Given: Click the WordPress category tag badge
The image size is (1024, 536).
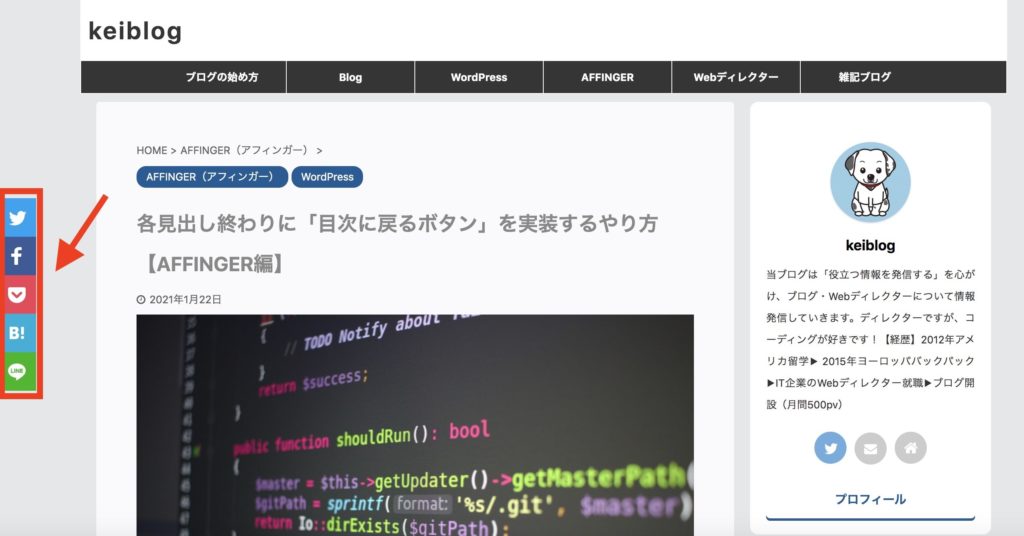Looking at the screenshot, I should [x=327, y=177].
